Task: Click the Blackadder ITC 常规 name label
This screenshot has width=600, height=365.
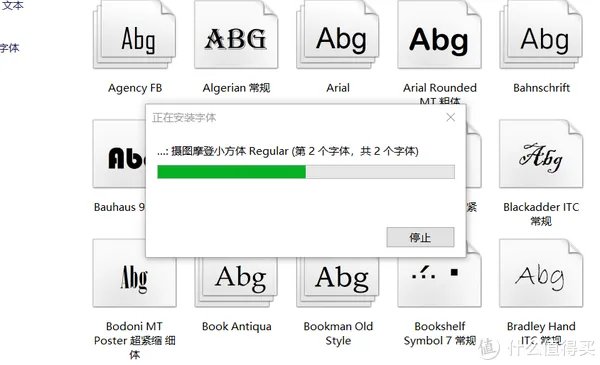Action: [x=541, y=214]
